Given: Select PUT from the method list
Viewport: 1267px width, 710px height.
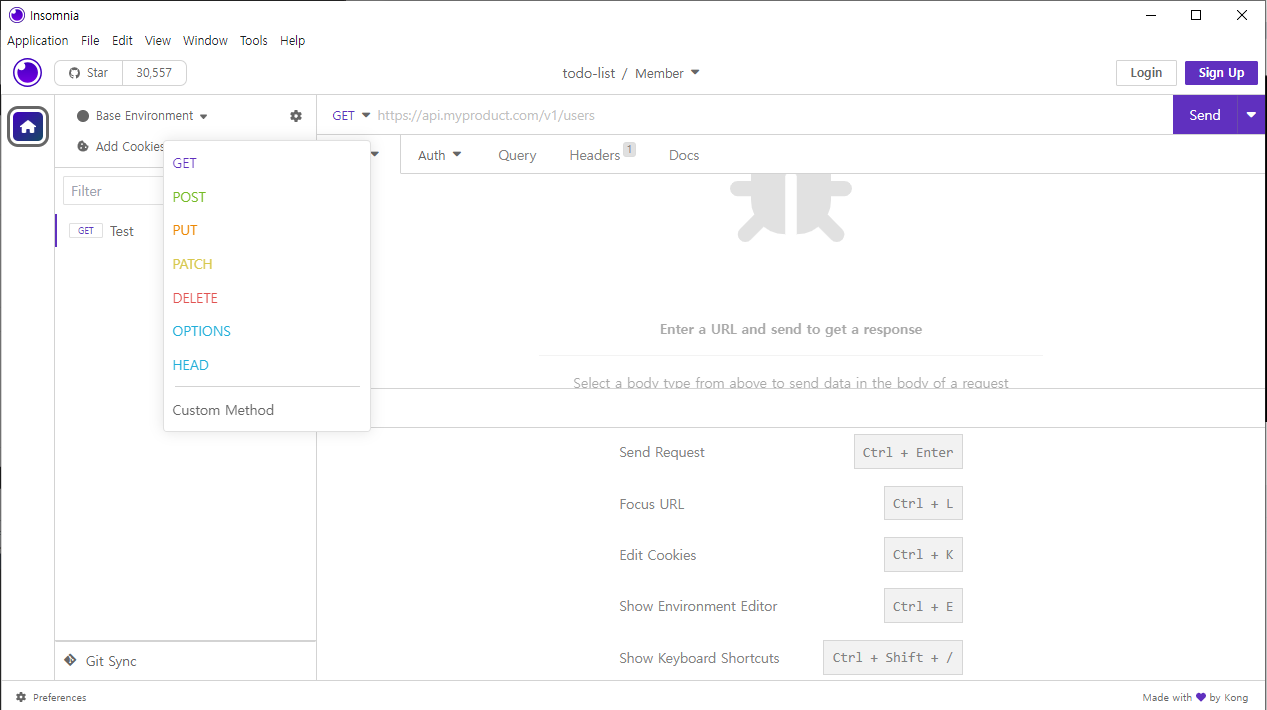Looking at the screenshot, I should coord(267,230).
